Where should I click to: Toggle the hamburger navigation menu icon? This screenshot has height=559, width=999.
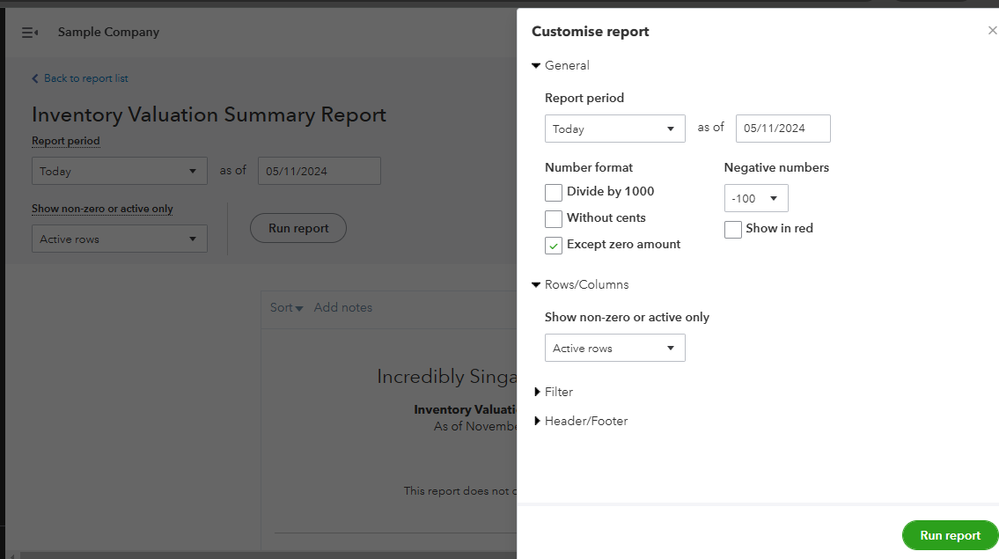coord(30,32)
